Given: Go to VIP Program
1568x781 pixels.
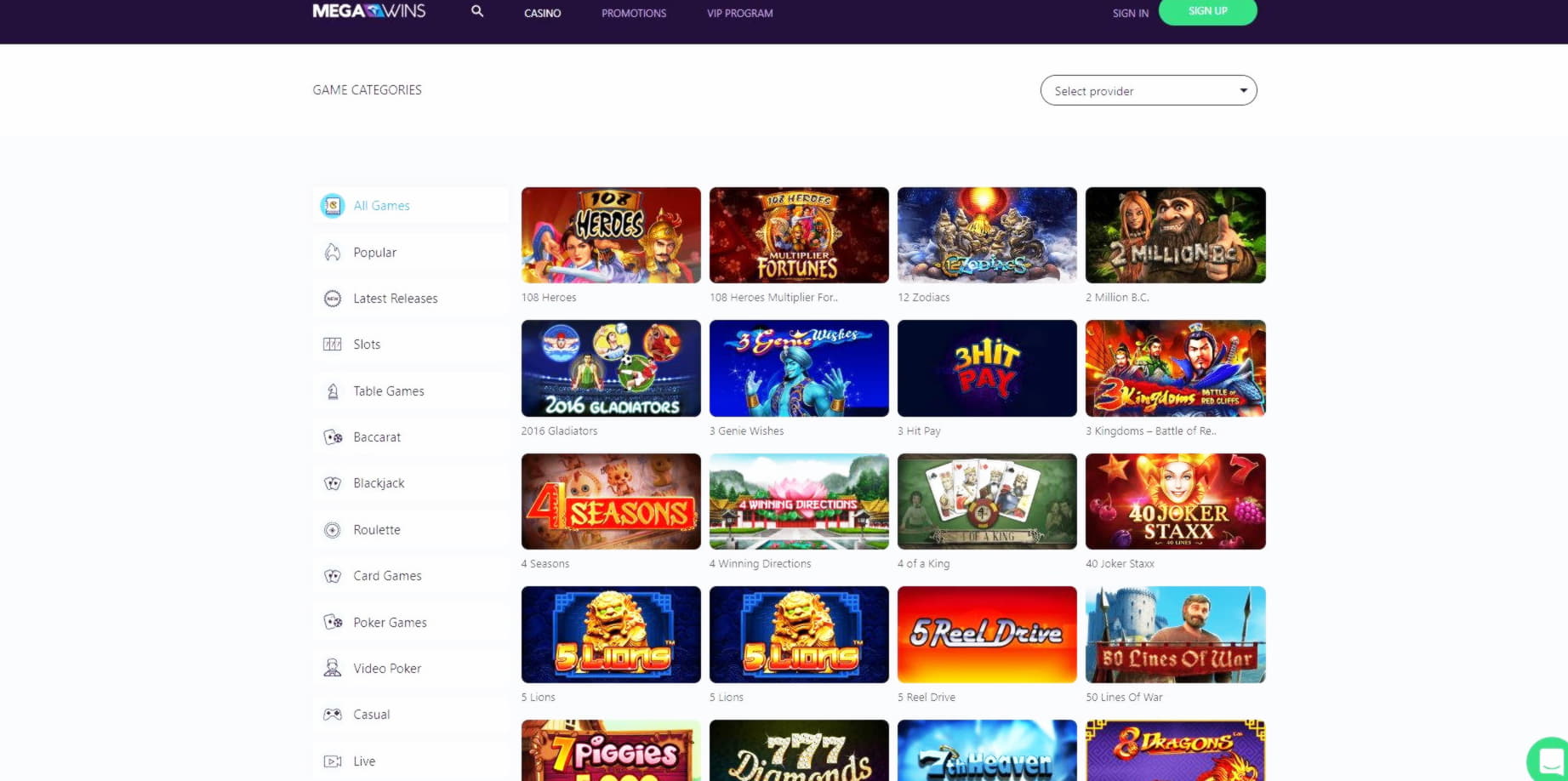Looking at the screenshot, I should (740, 13).
